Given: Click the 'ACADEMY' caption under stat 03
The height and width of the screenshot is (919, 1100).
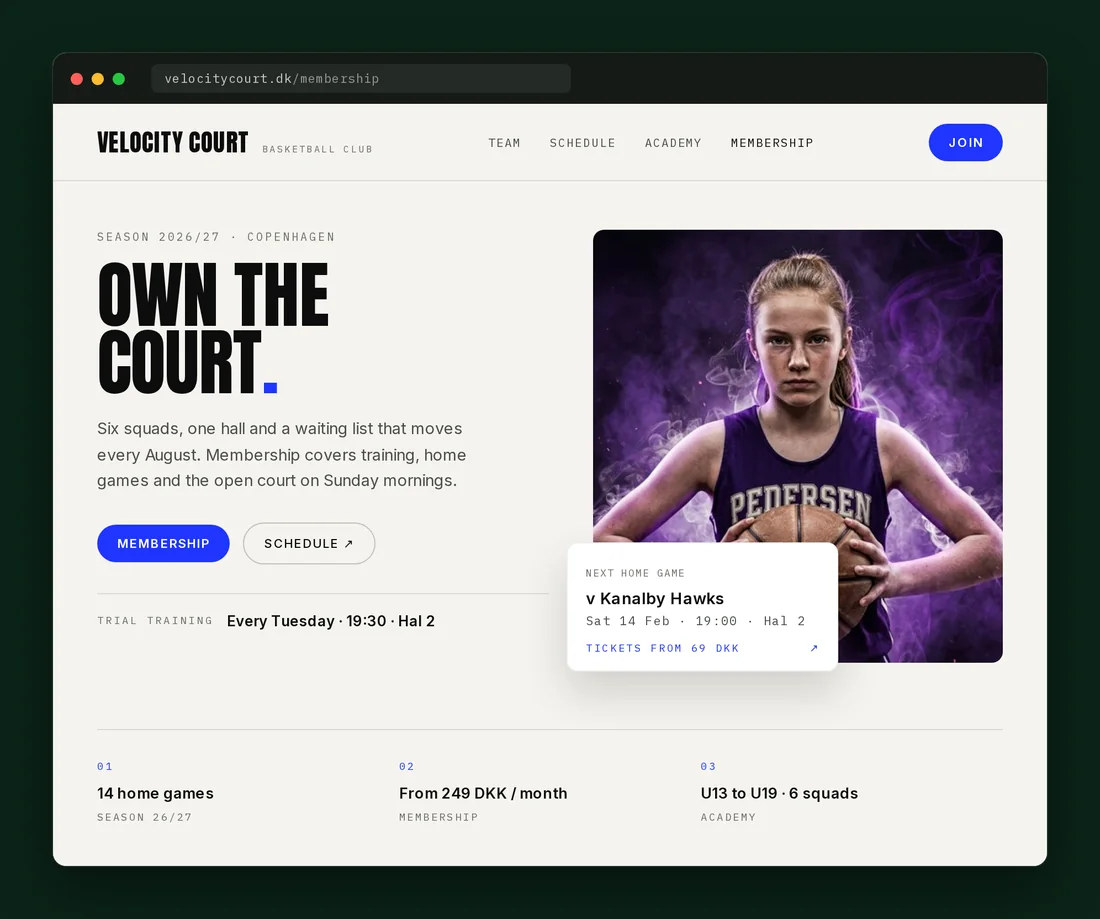Looking at the screenshot, I should [728, 817].
